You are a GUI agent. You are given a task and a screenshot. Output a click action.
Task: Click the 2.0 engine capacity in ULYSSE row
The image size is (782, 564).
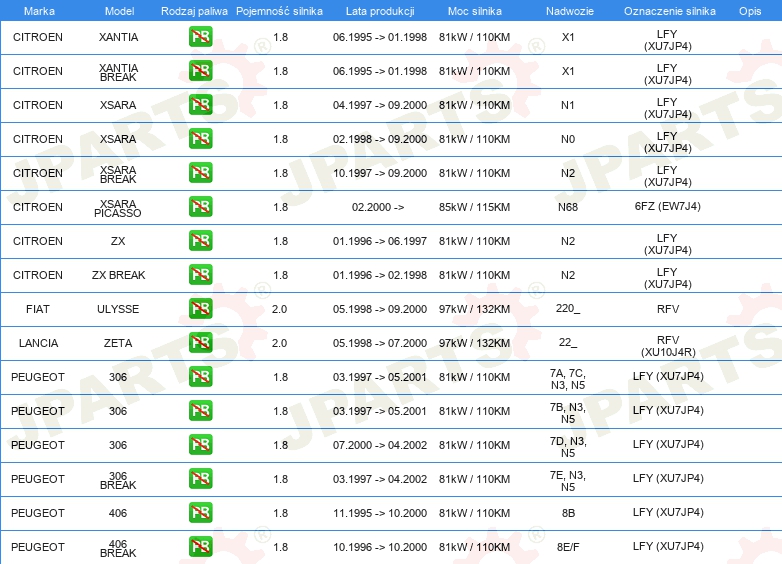(279, 309)
